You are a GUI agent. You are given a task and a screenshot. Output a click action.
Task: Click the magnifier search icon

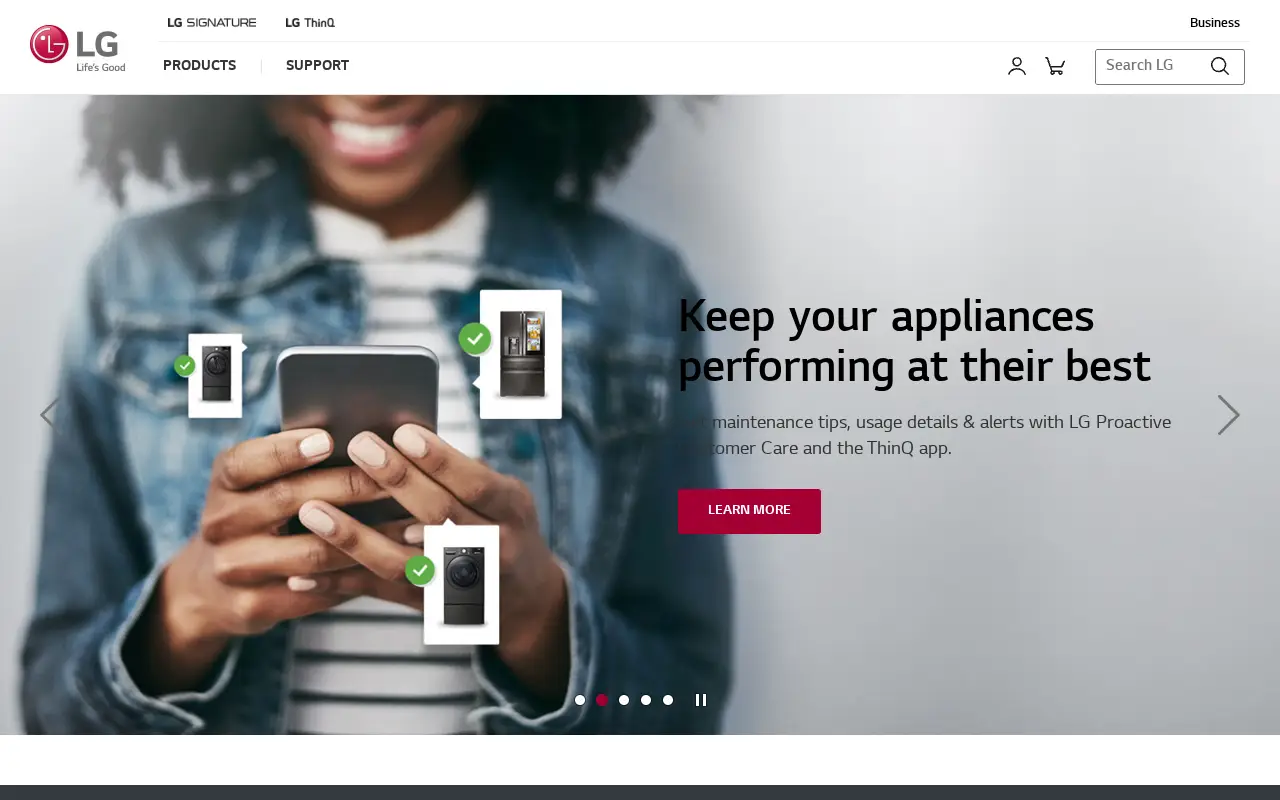(1220, 66)
